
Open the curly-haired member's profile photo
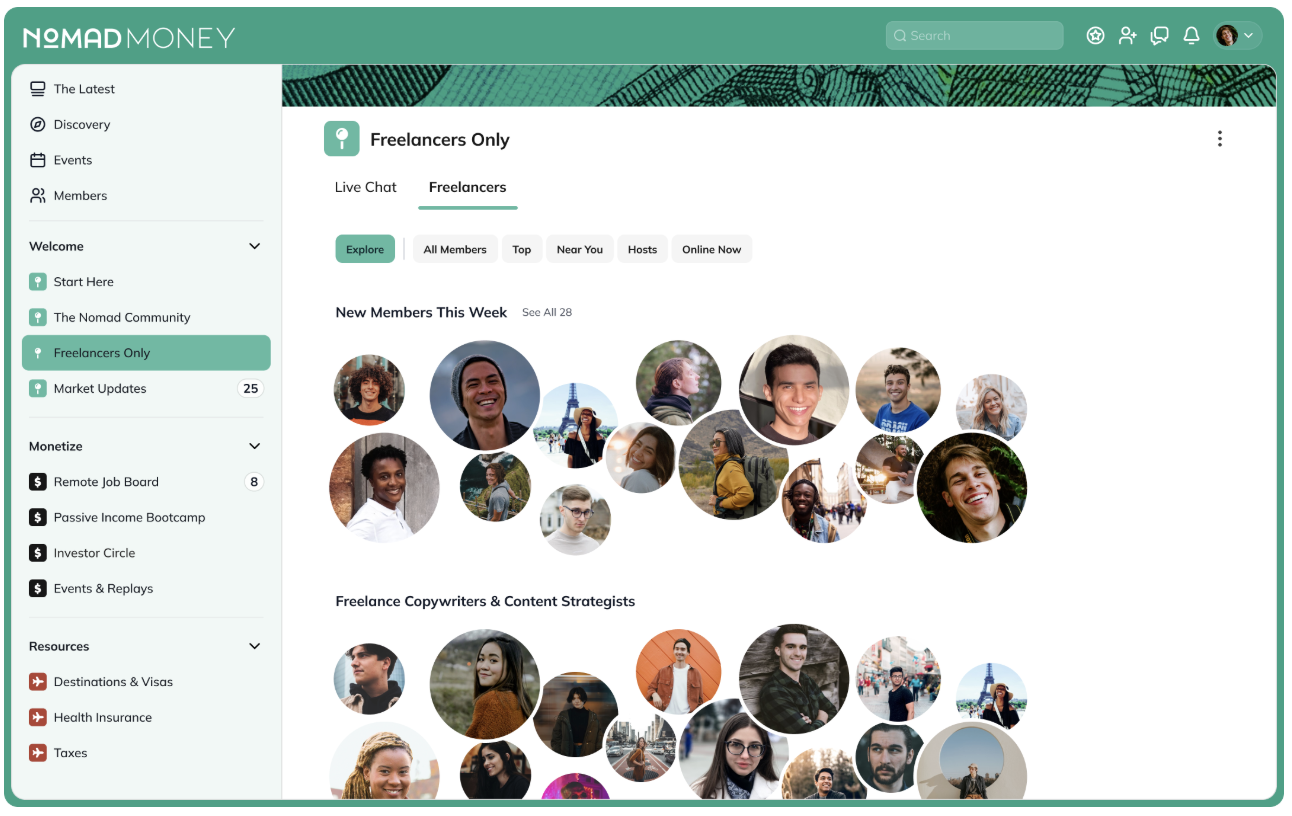click(369, 390)
